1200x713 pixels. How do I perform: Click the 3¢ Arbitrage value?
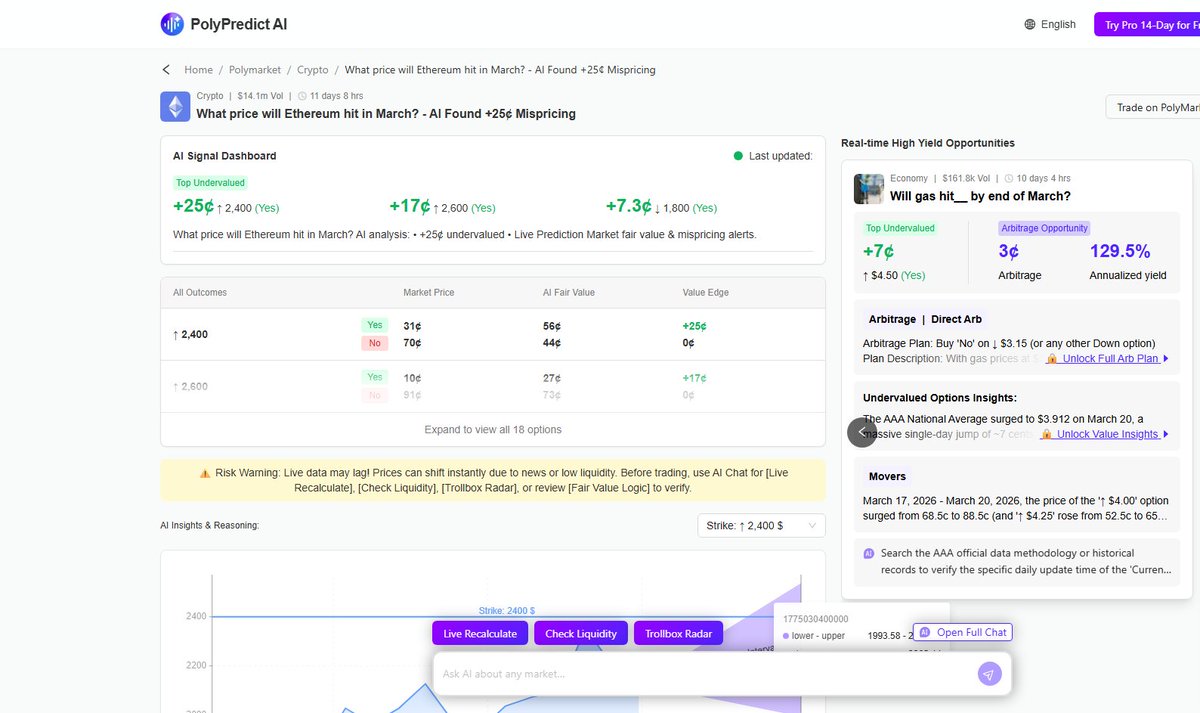(1008, 251)
